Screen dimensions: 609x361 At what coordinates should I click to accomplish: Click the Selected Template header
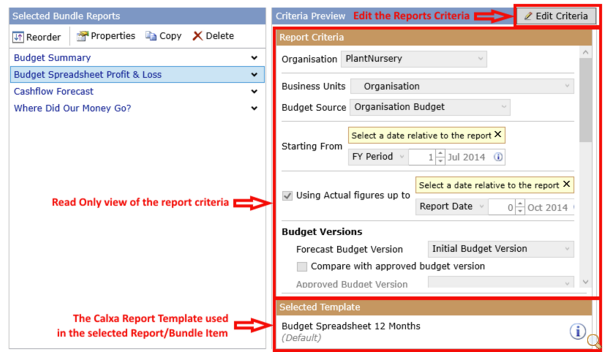[434, 307]
